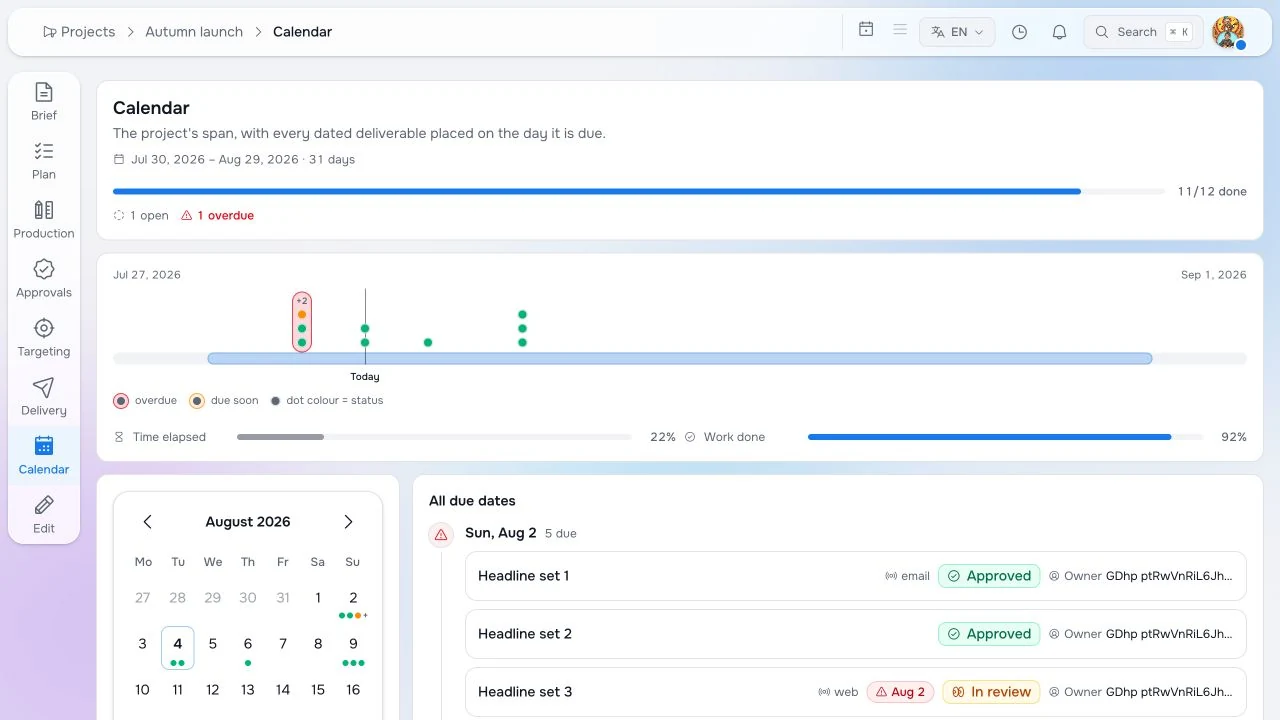Image resolution: width=1280 pixels, height=720 pixels.
Task: Focus the Search field
Action: pos(1143,32)
